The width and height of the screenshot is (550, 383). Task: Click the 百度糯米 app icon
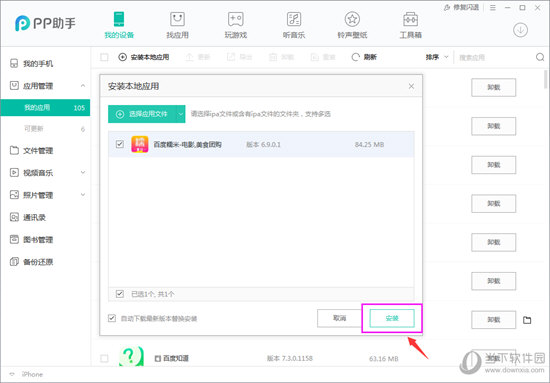tap(140, 144)
